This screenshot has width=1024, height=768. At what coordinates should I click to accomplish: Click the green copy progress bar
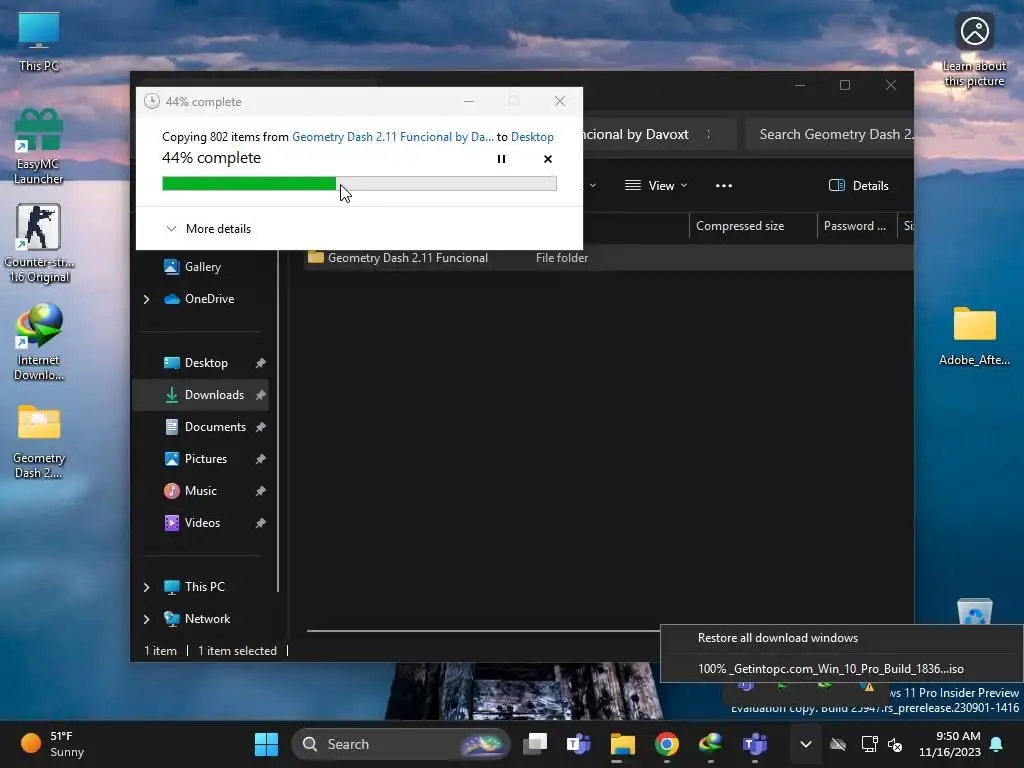pyautogui.click(x=359, y=184)
